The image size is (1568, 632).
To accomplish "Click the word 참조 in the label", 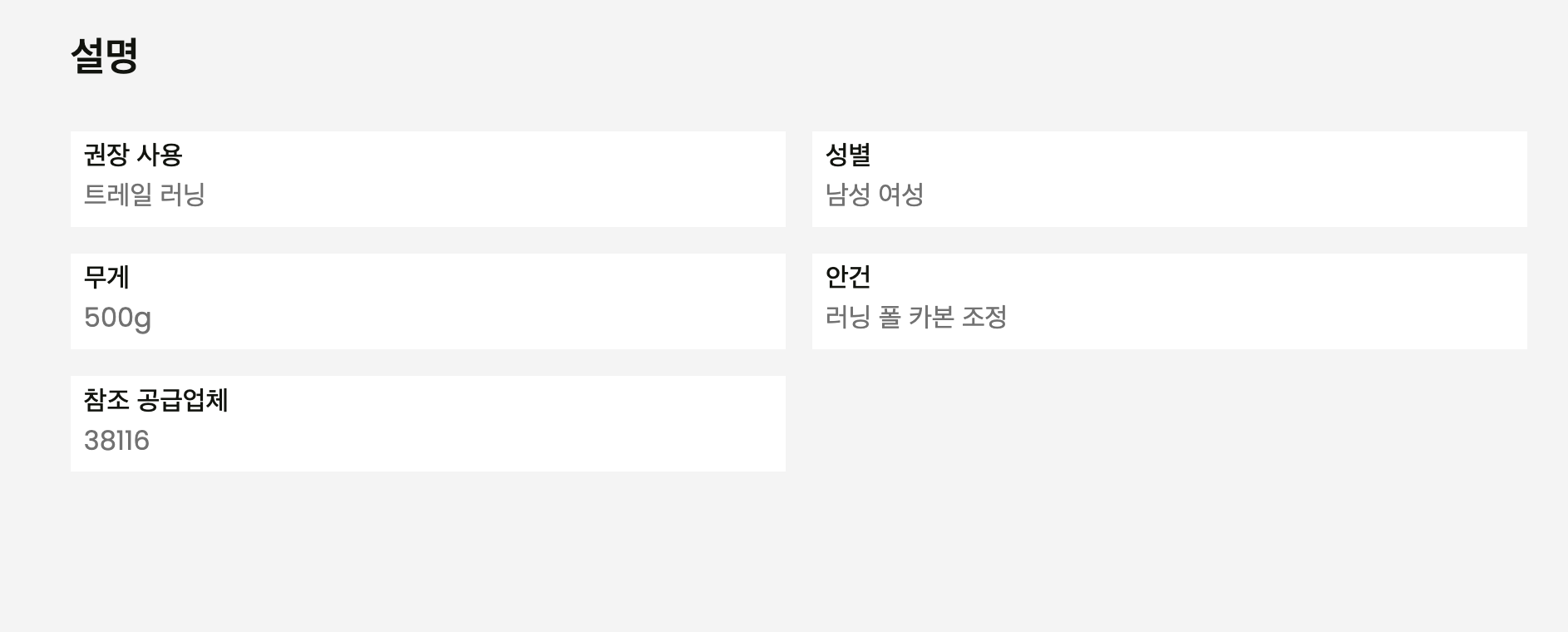I will pos(106,400).
